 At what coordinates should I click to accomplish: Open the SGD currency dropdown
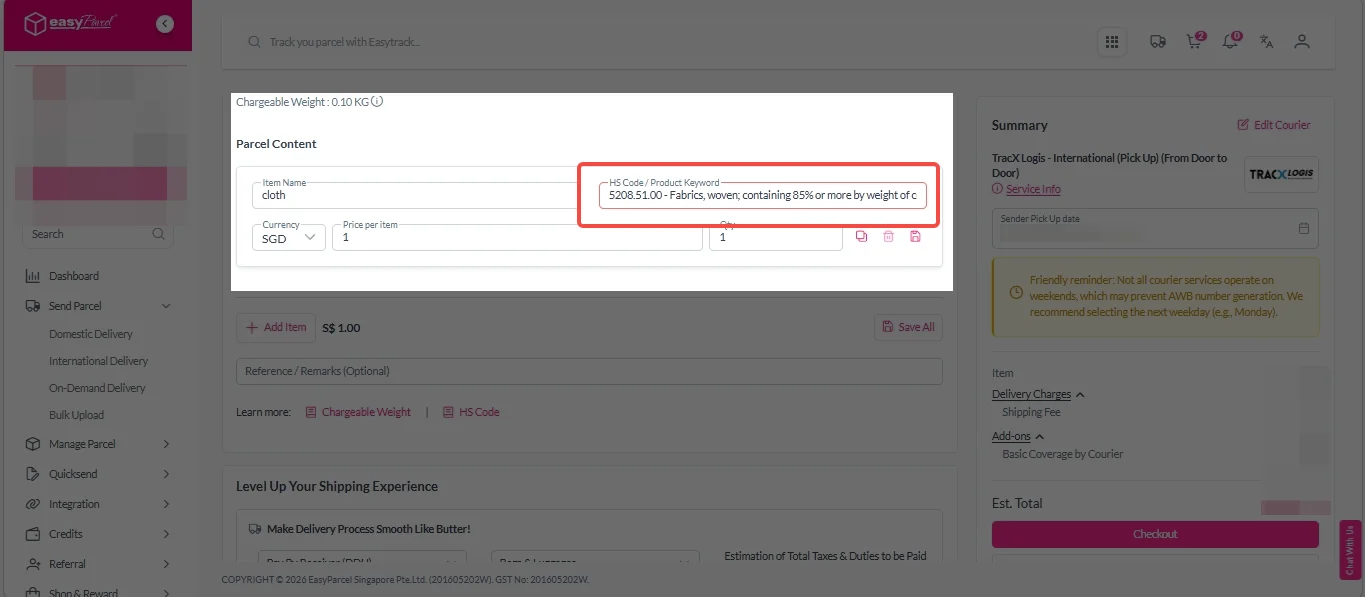click(x=288, y=238)
